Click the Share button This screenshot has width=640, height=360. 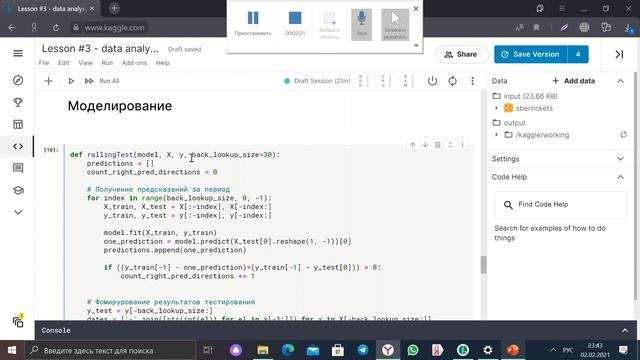click(x=462, y=54)
